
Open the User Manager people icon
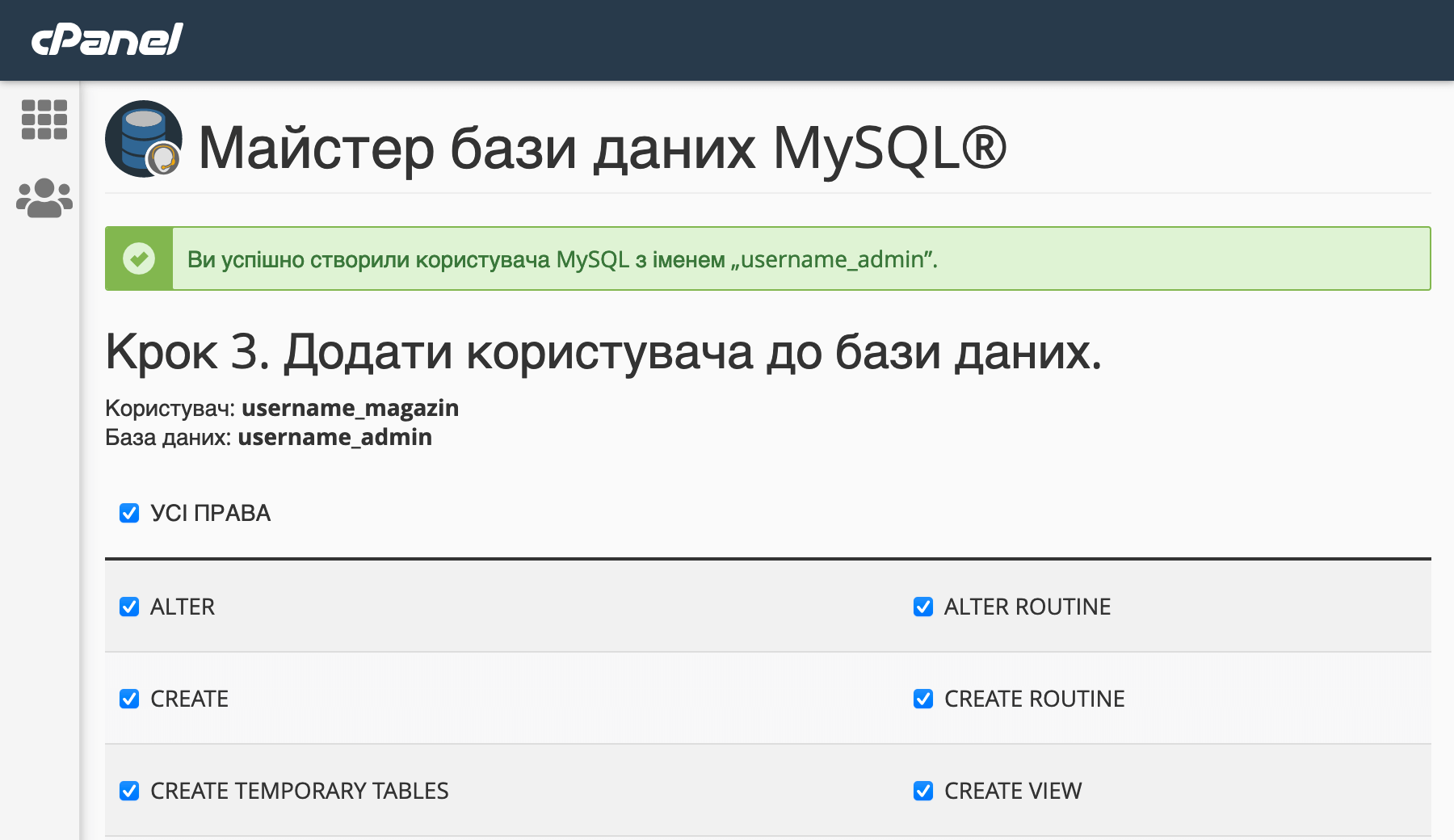pyautogui.click(x=44, y=198)
